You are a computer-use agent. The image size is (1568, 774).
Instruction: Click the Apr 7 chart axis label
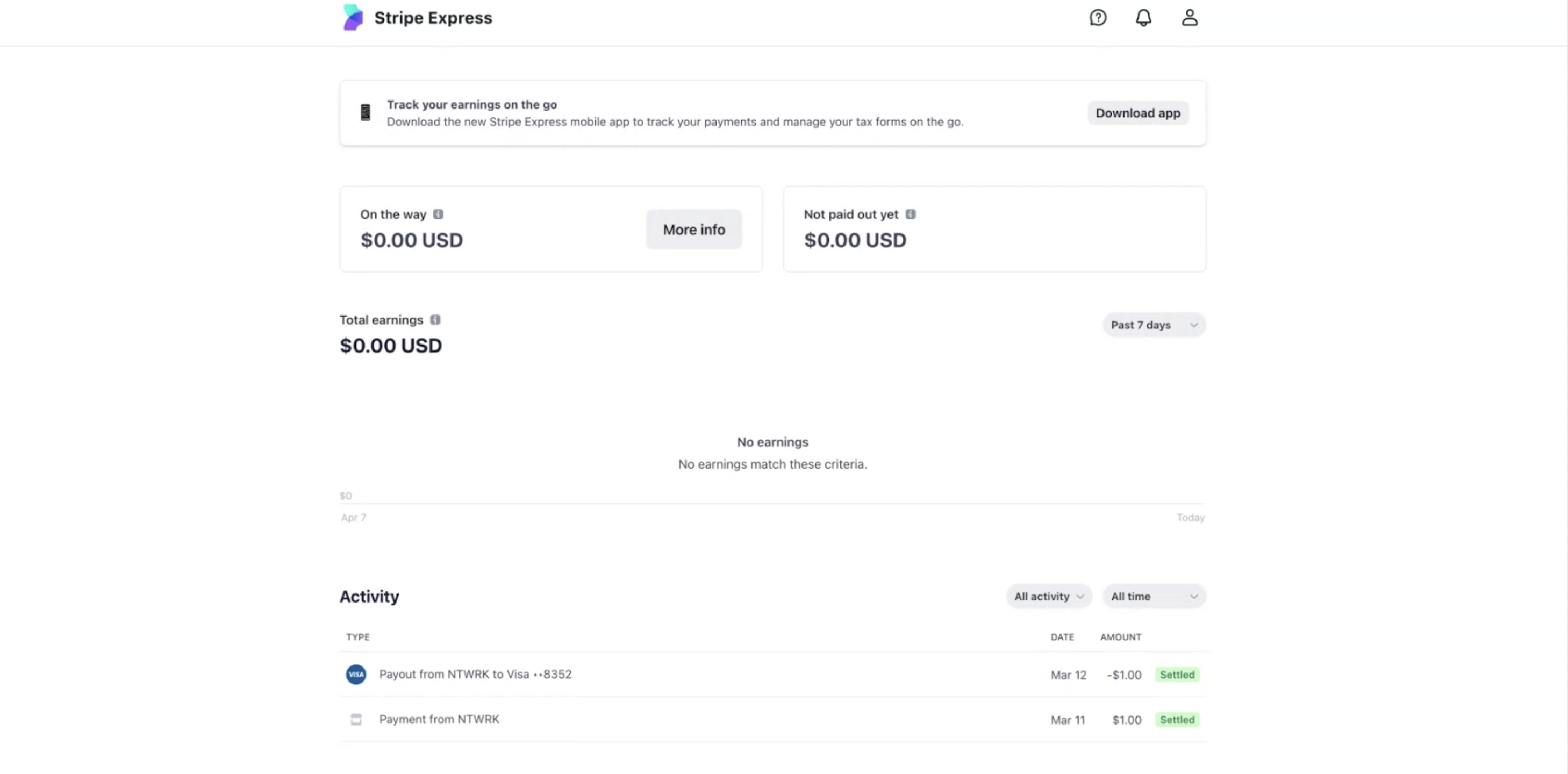click(354, 517)
